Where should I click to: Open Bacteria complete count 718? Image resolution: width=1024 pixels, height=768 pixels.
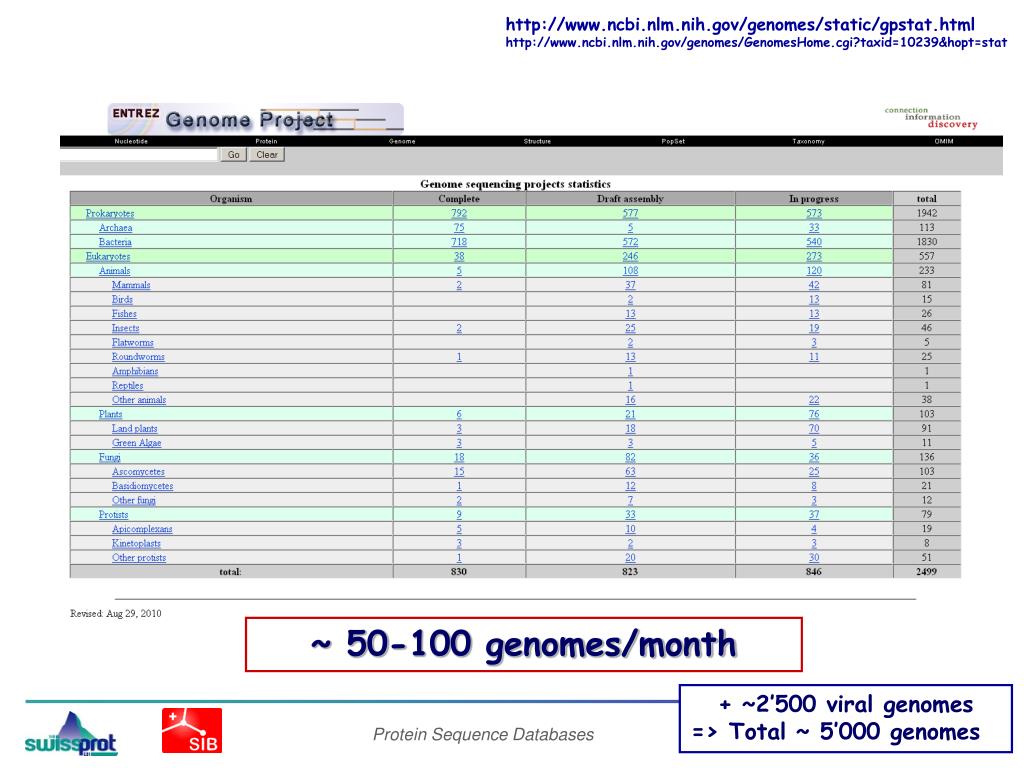coord(459,242)
